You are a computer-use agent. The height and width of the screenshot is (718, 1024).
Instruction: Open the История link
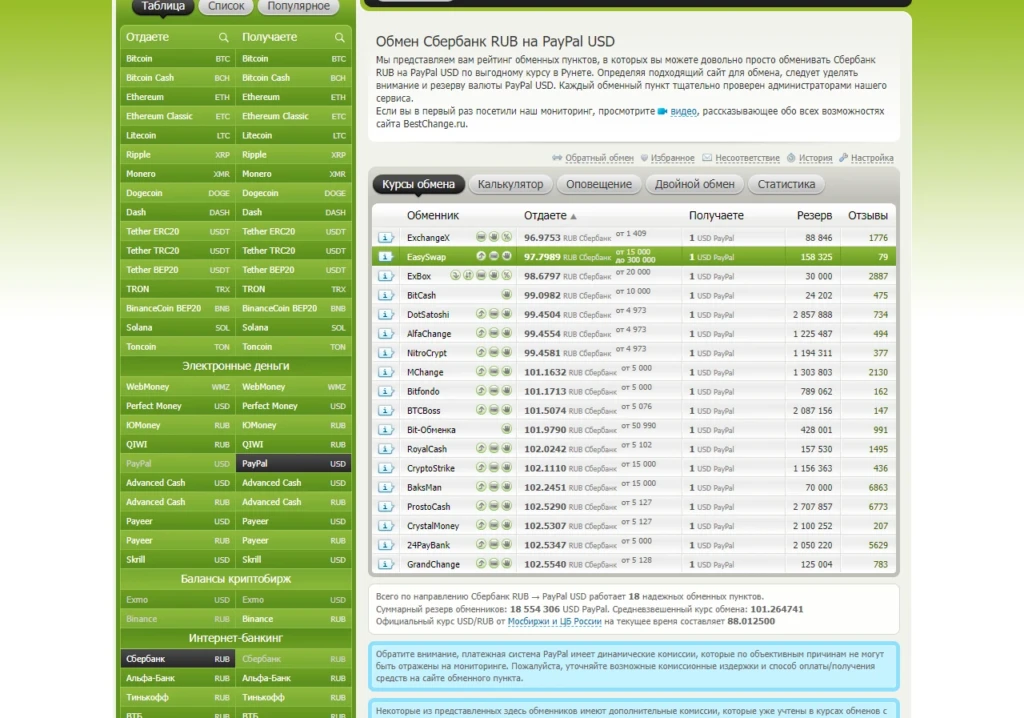point(815,158)
